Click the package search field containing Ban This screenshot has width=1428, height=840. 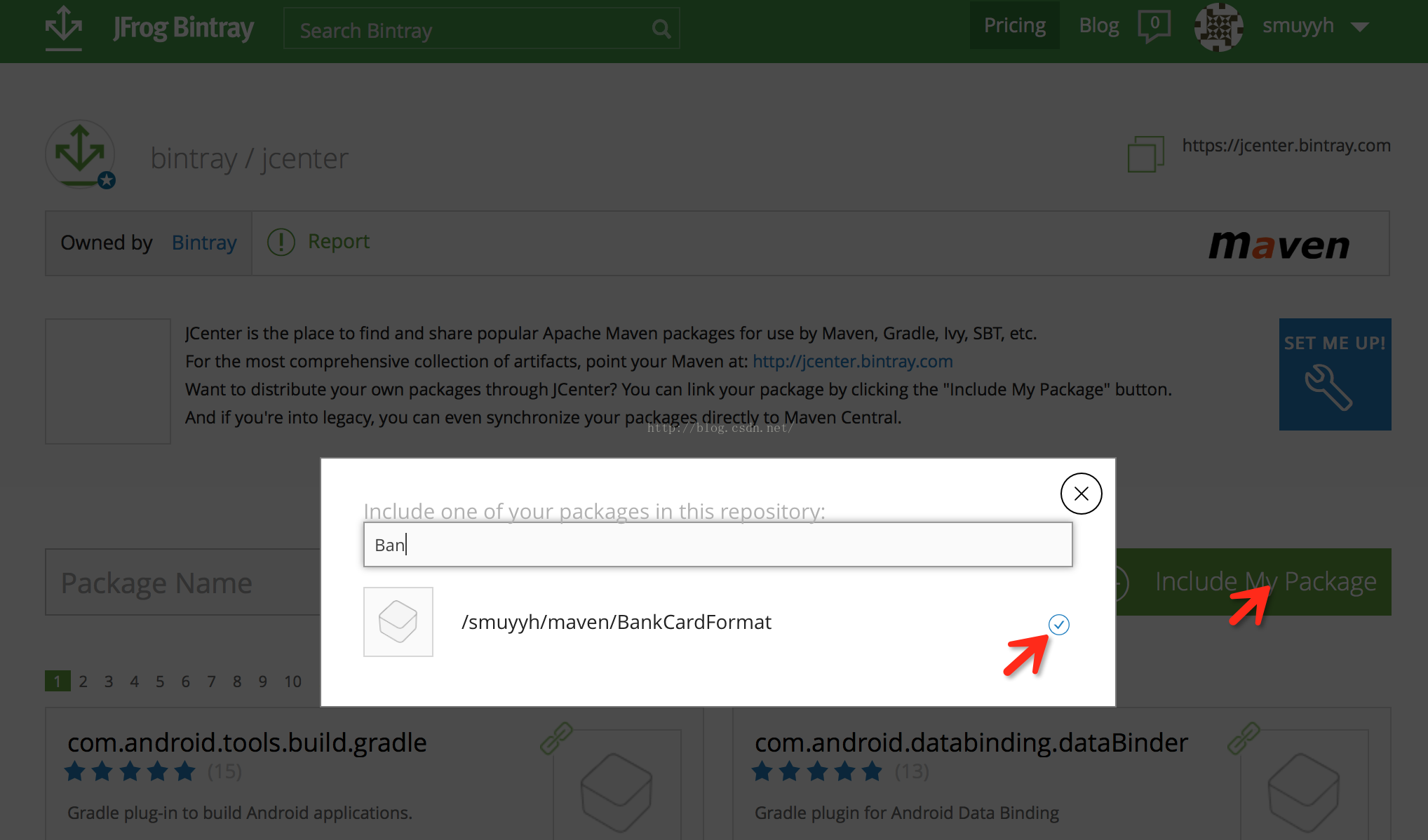[718, 545]
